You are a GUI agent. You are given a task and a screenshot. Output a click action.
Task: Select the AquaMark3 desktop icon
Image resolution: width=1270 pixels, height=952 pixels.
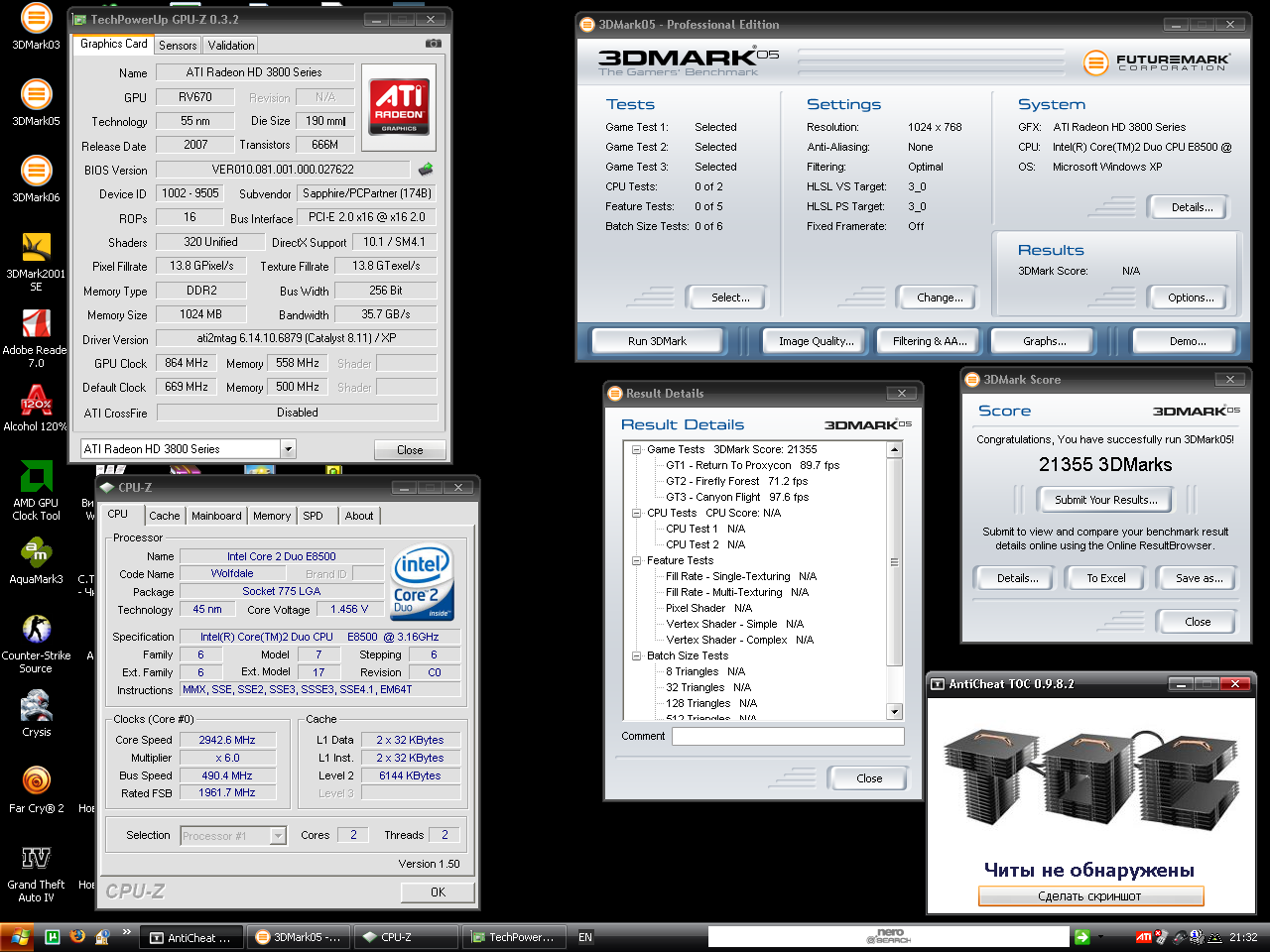pos(36,561)
